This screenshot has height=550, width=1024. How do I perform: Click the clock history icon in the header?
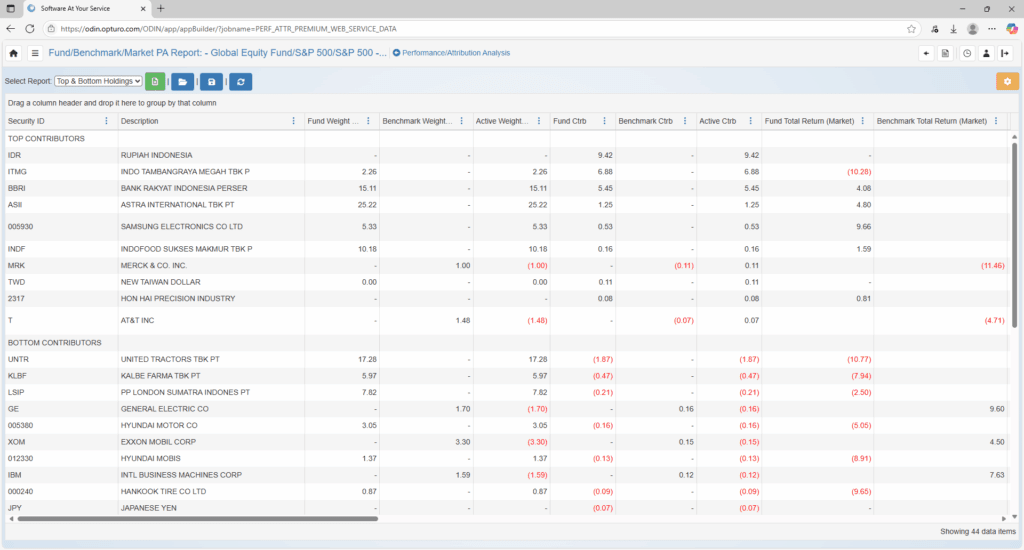pos(967,53)
